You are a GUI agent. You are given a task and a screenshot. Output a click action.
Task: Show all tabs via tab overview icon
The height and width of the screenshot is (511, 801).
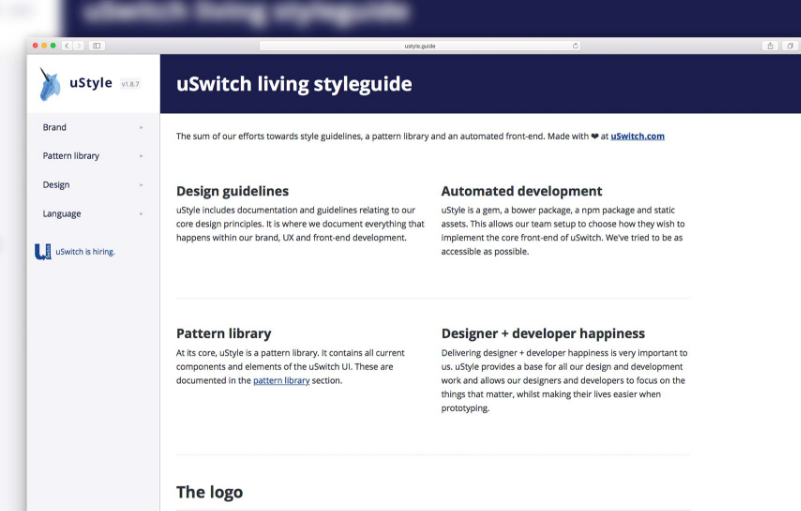[790, 46]
